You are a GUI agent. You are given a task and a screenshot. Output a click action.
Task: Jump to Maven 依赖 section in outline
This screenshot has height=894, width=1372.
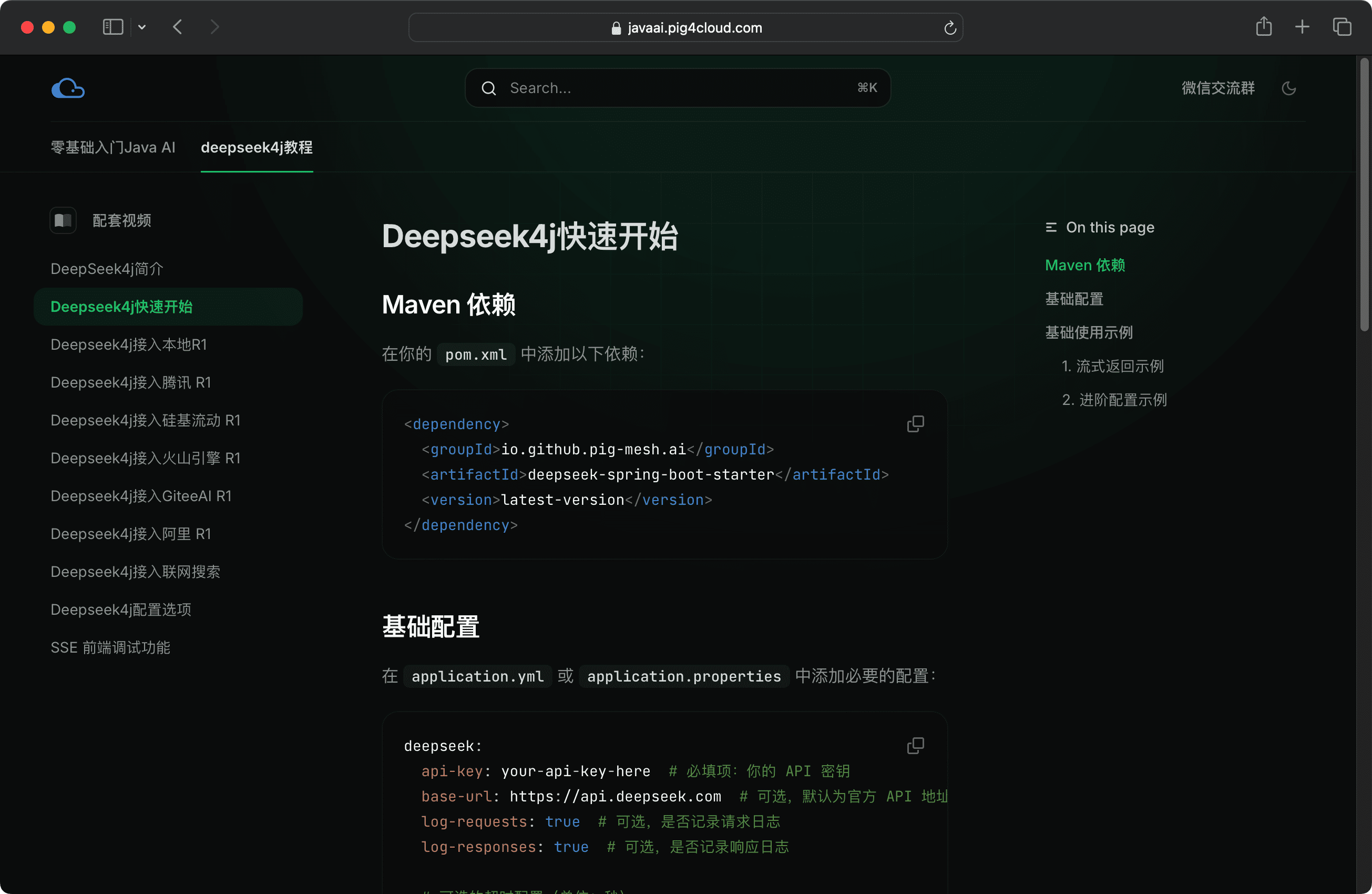1085,266
